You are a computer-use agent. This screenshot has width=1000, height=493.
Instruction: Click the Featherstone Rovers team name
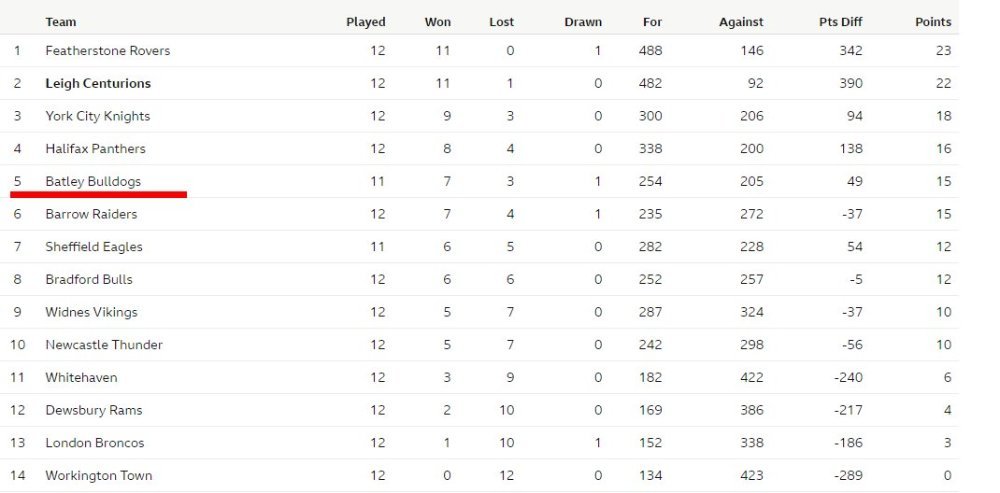tap(108, 50)
